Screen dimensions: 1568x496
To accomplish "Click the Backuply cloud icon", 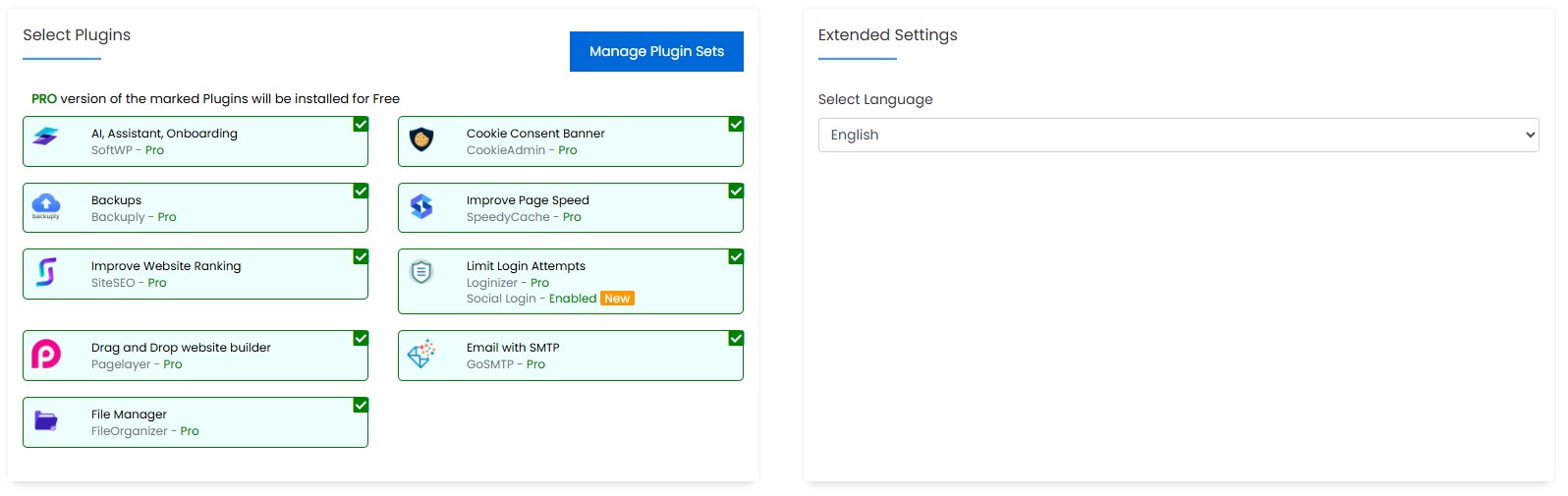I will point(46,206).
